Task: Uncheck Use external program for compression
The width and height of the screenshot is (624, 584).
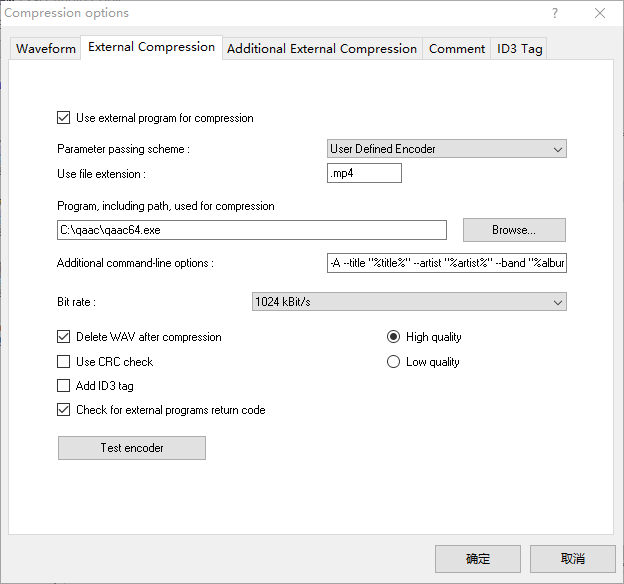Action: (64, 118)
